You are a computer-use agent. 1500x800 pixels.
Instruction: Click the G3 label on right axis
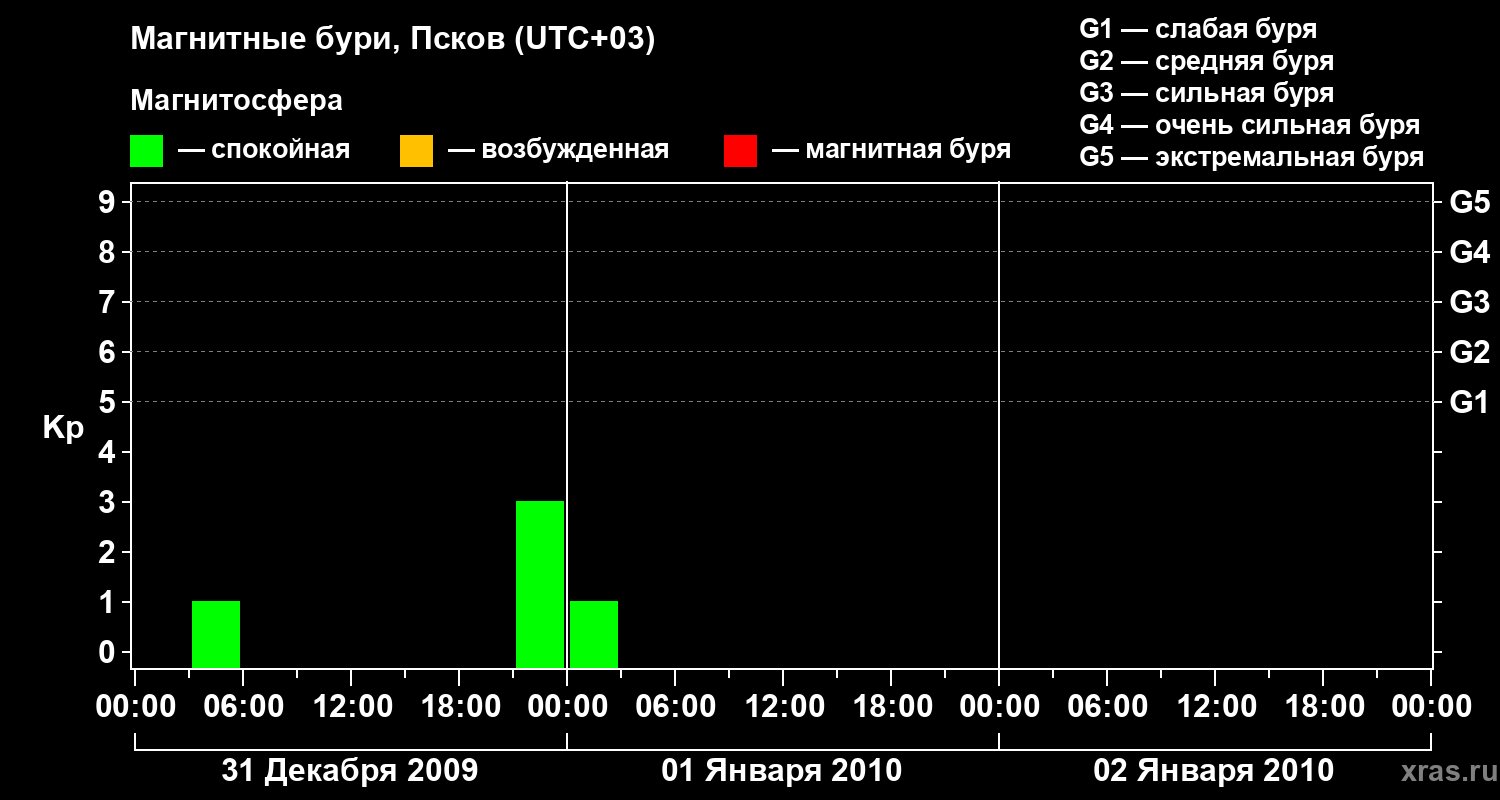tap(1470, 302)
